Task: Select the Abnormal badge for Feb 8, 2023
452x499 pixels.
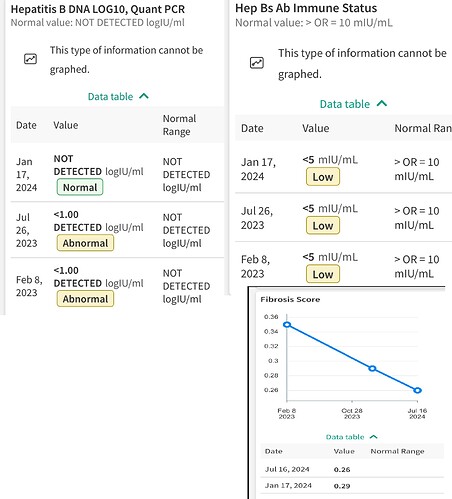Action: tap(85, 299)
